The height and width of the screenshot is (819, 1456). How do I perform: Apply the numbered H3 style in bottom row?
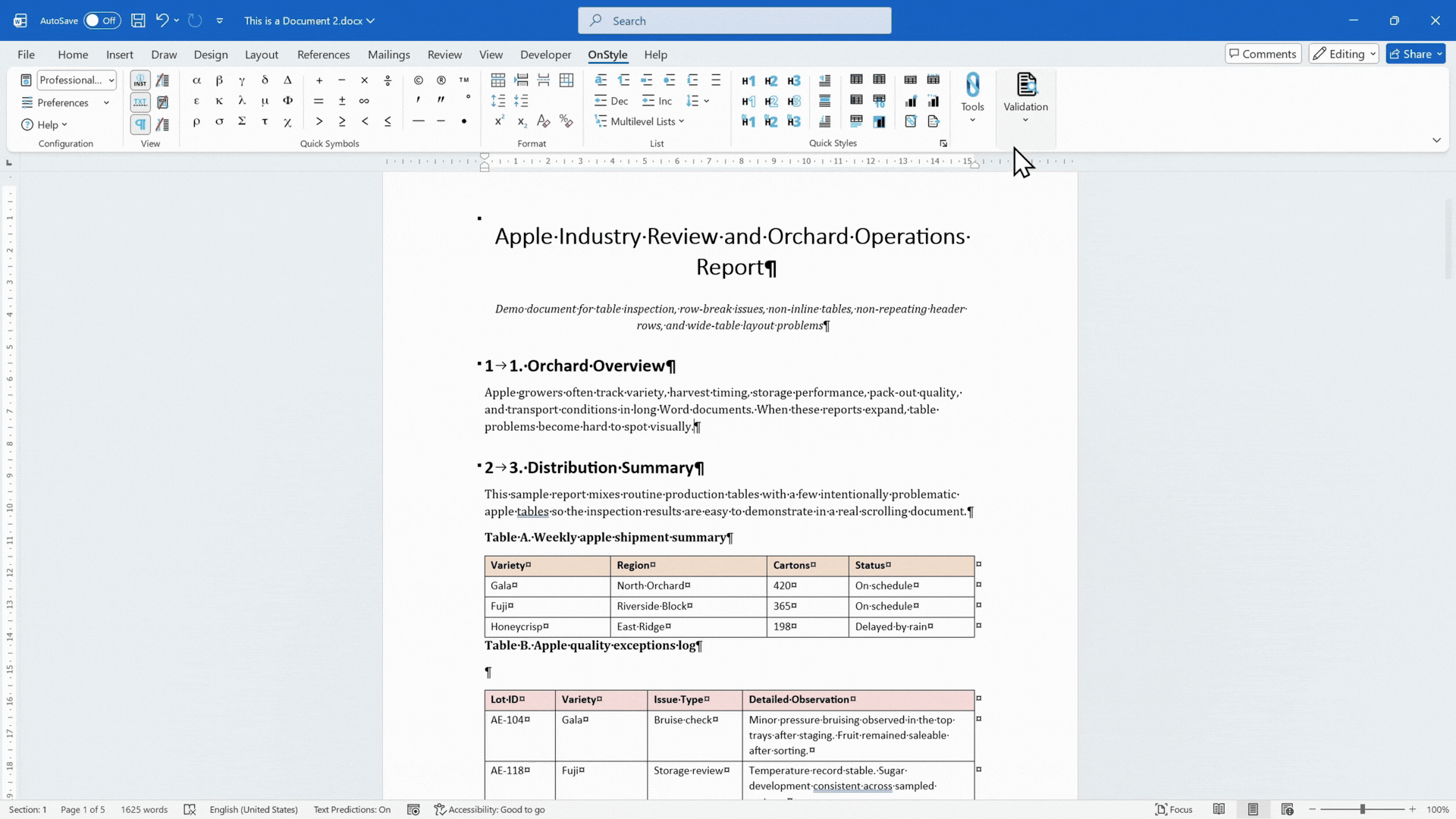[794, 121]
